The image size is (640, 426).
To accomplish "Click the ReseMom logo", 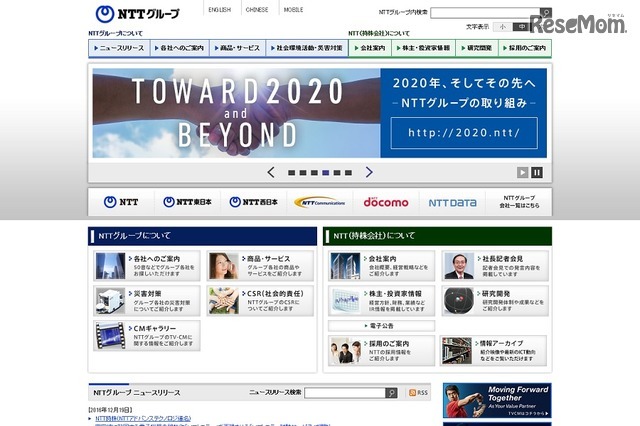I will 578,24.
